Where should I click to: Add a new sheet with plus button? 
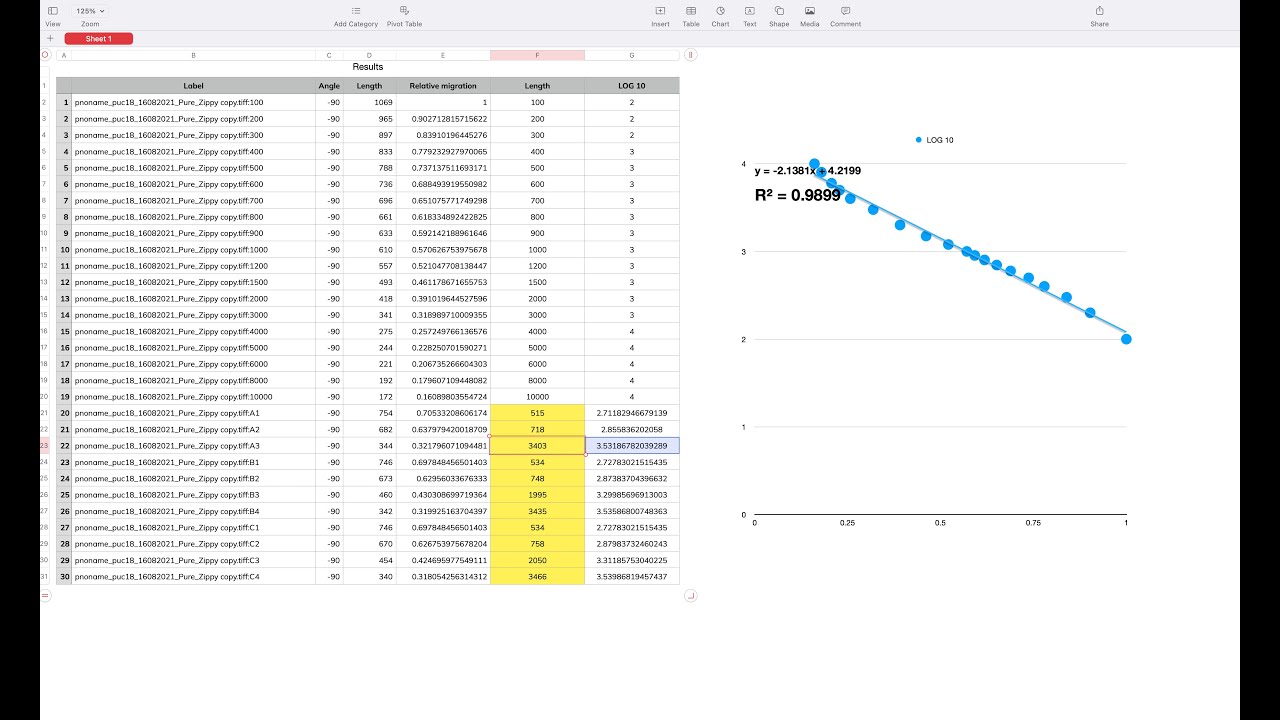click(x=50, y=38)
